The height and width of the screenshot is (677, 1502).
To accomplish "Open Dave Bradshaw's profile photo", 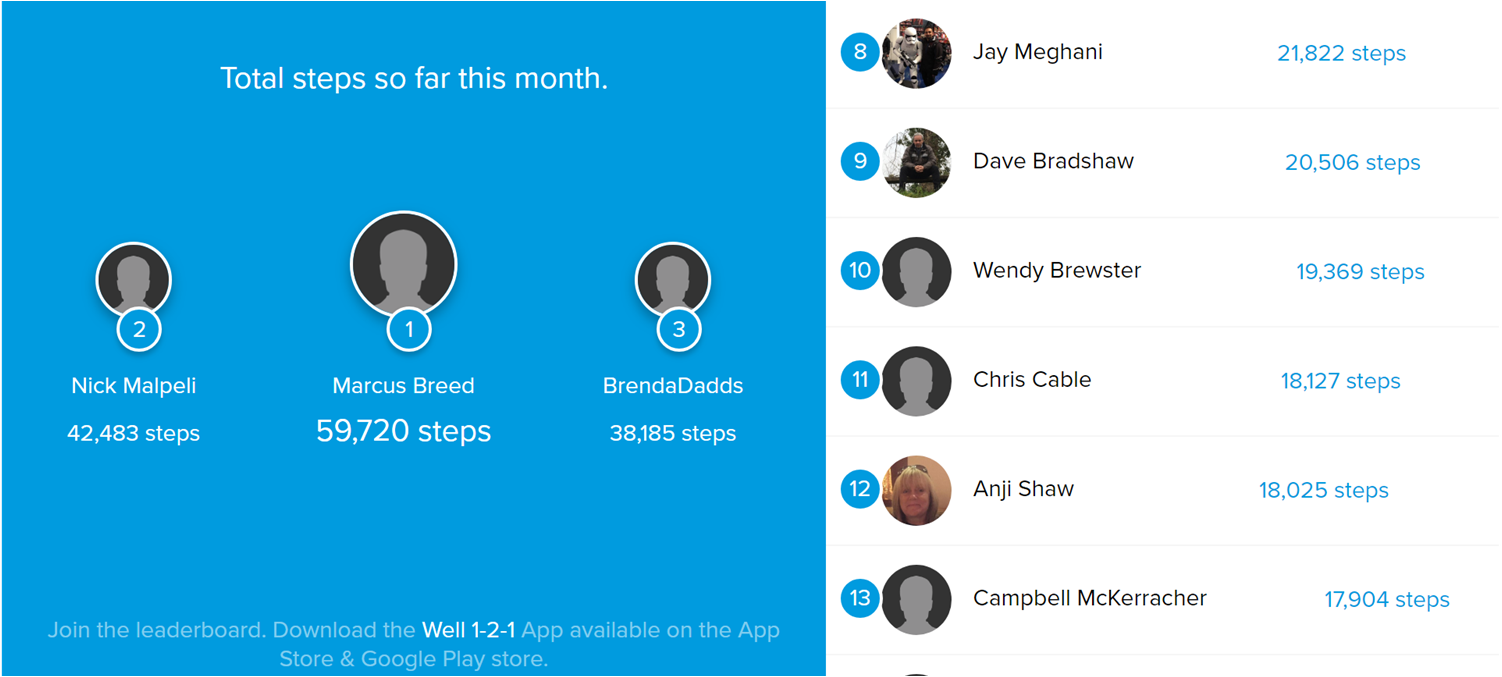I will [917, 162].
